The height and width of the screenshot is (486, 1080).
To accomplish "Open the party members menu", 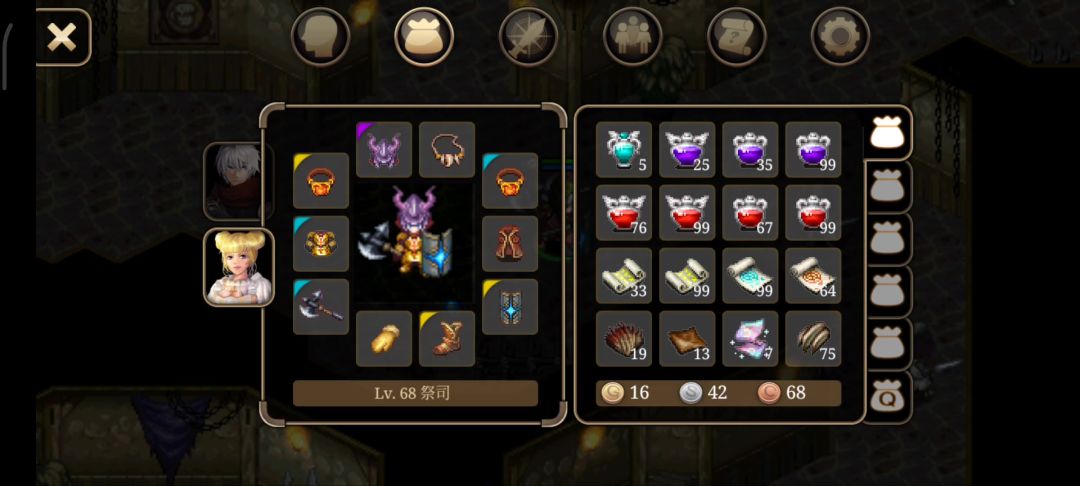I will click(632, 36).
